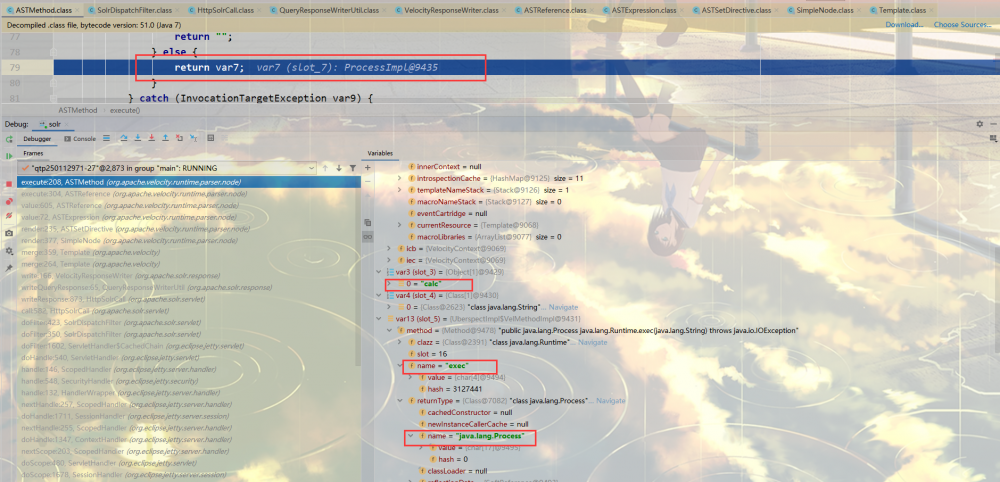
Task: Mute all breakpoints
Action: (x=9, y=215)
